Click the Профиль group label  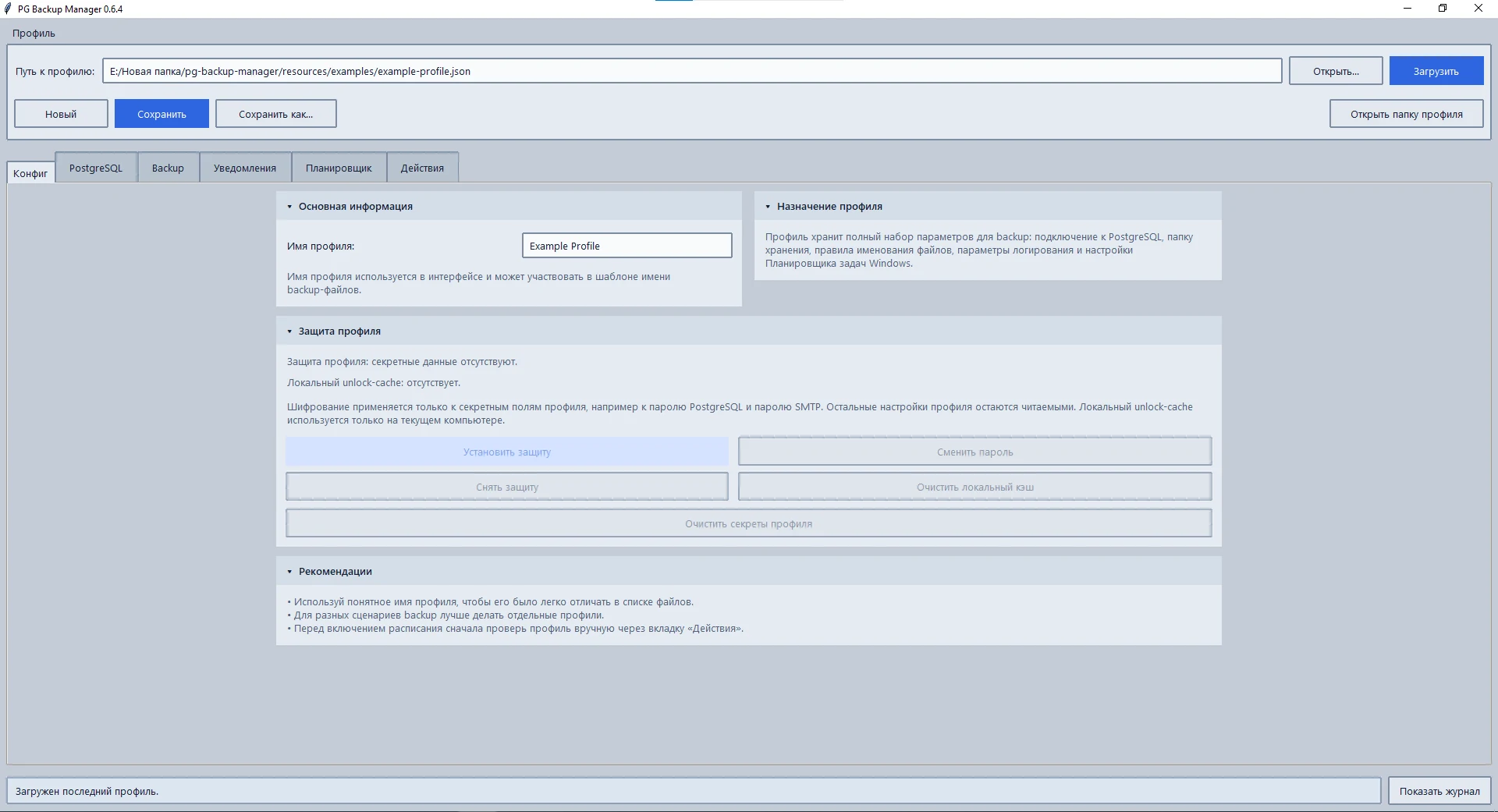(34, 34)
